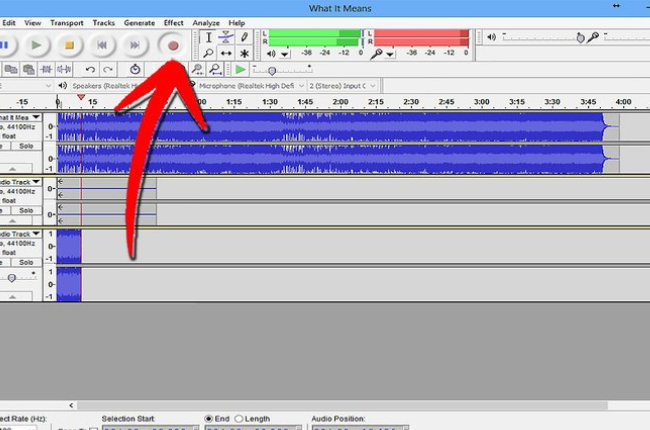Open the first track's name dropdown menu

36,116
